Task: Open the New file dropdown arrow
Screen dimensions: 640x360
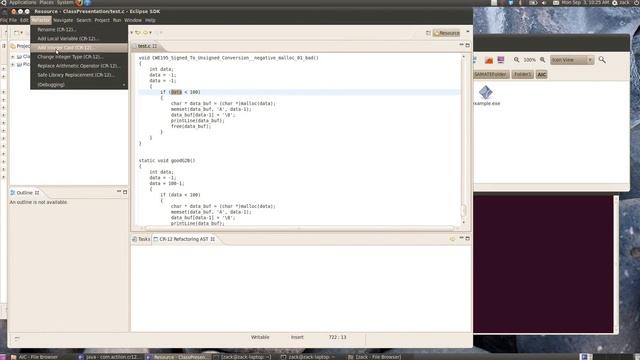Action: (x=22, y=33)
